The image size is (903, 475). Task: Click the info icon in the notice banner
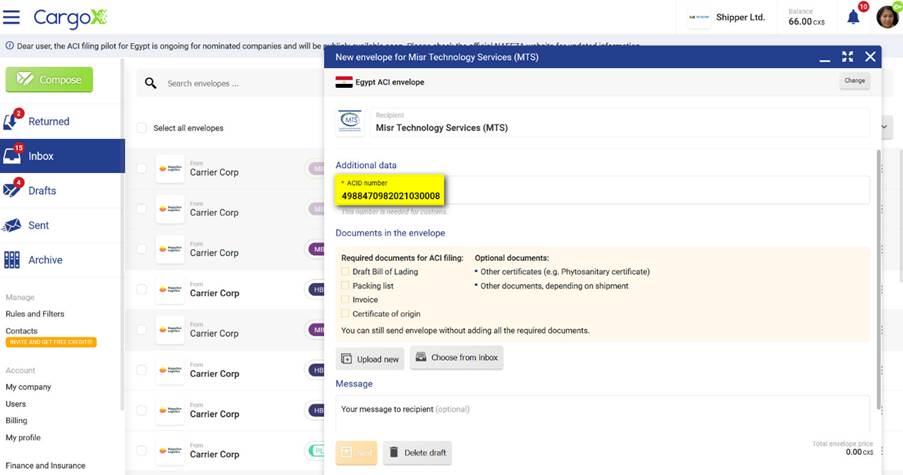[9, 45]
